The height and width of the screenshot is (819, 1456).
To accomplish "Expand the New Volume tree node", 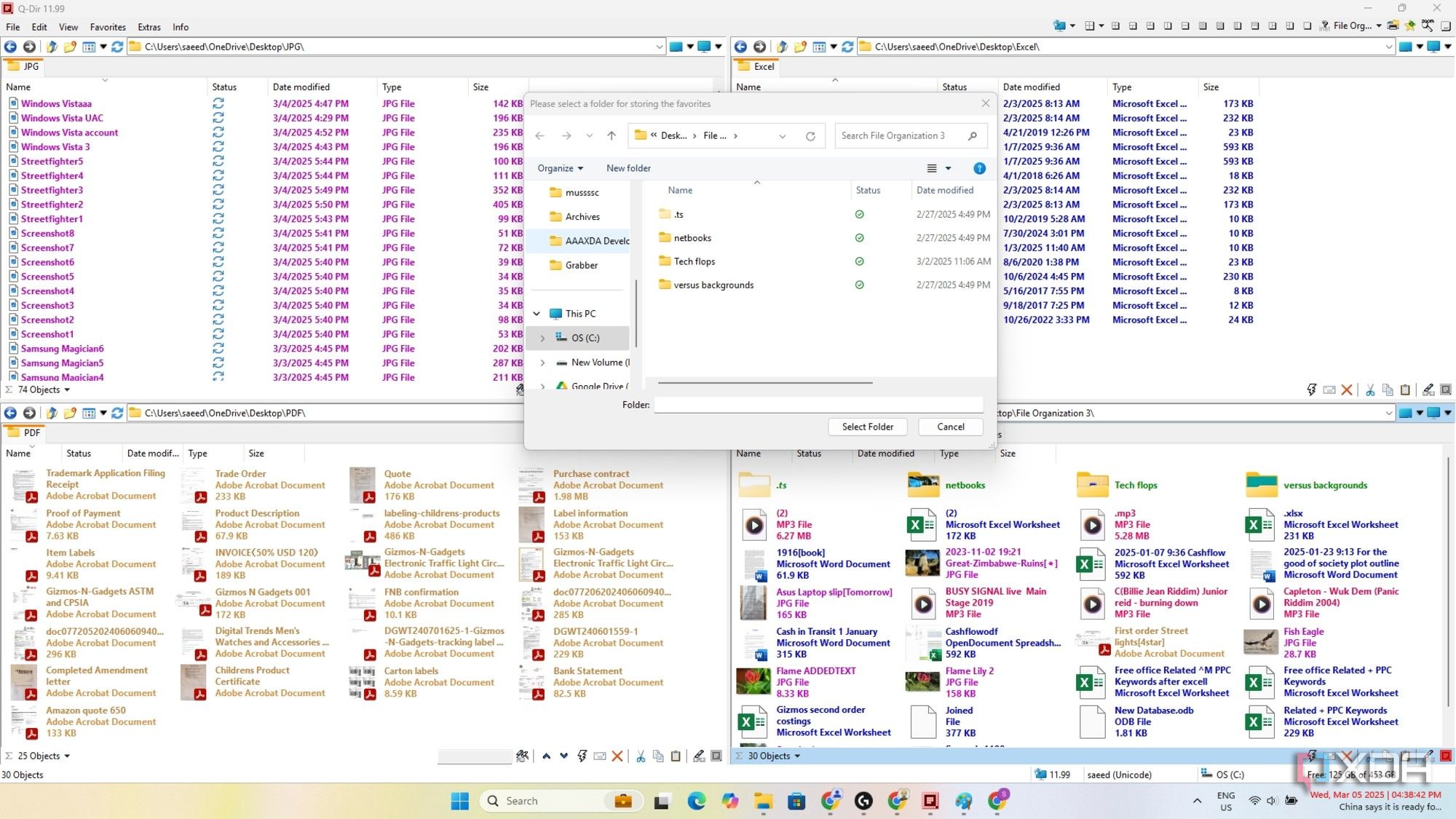I will click(542, 362).
